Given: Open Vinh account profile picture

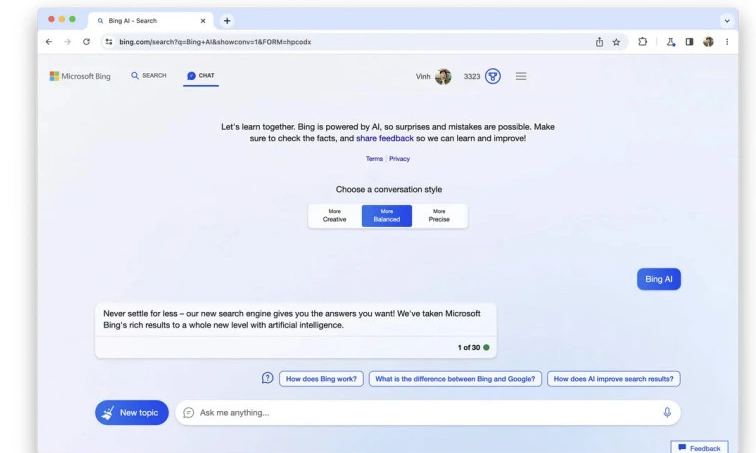Looking at the screenshot, I should [443, 76].
